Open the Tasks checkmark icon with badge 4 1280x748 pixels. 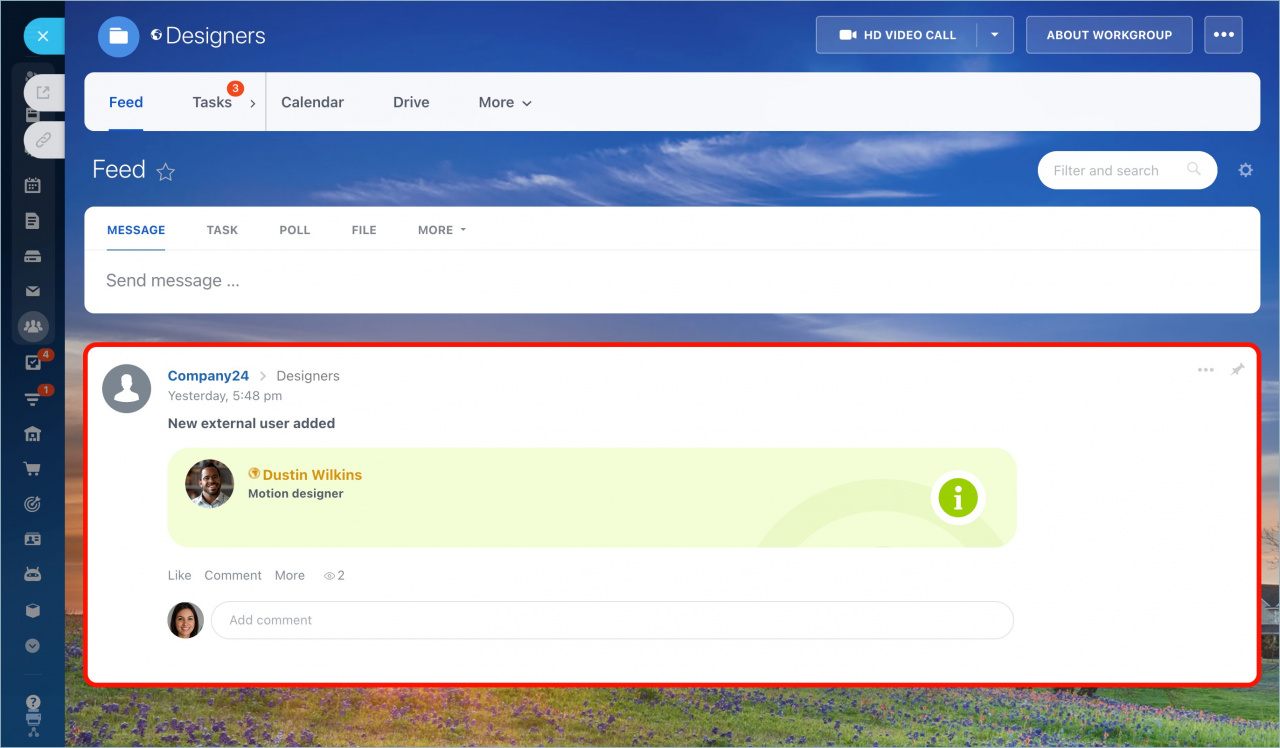pyautogui.click(x=34, y=362)
